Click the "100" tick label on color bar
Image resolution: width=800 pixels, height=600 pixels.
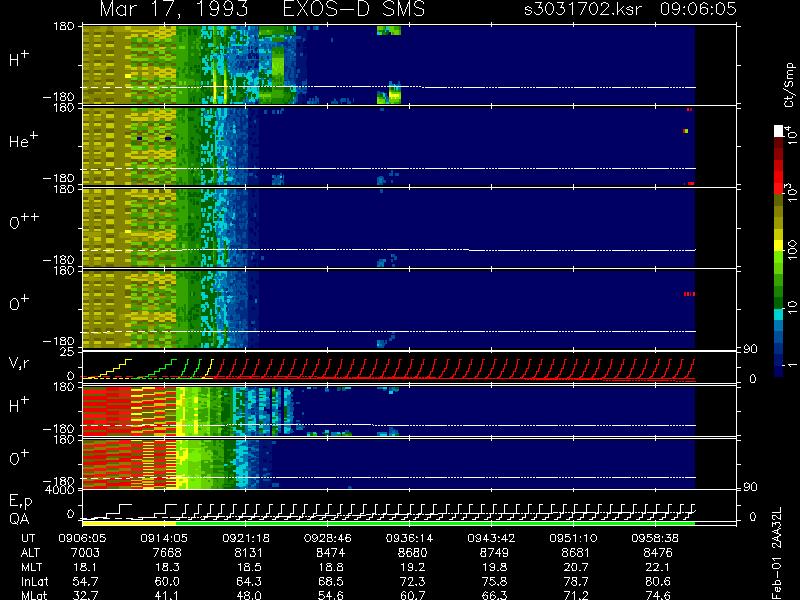(790, 251)
